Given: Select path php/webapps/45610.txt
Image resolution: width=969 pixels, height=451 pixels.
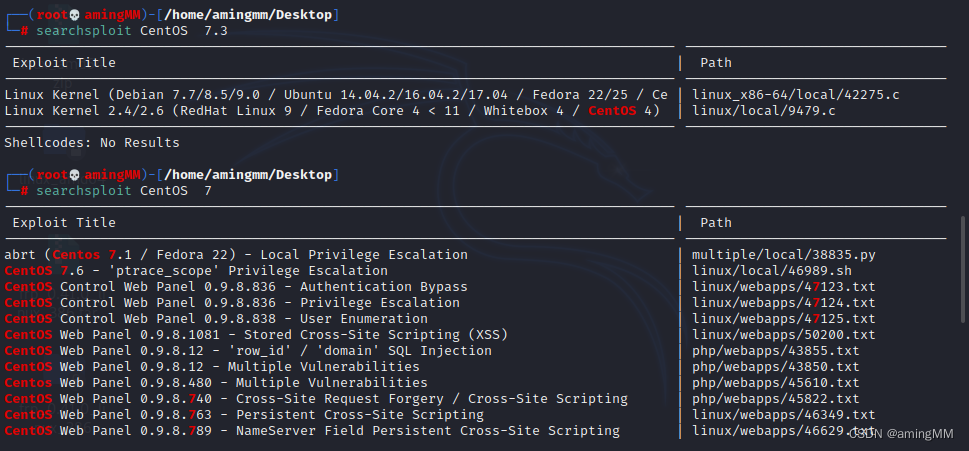Looking at the screenshot, I should click(x=776, y=383).
